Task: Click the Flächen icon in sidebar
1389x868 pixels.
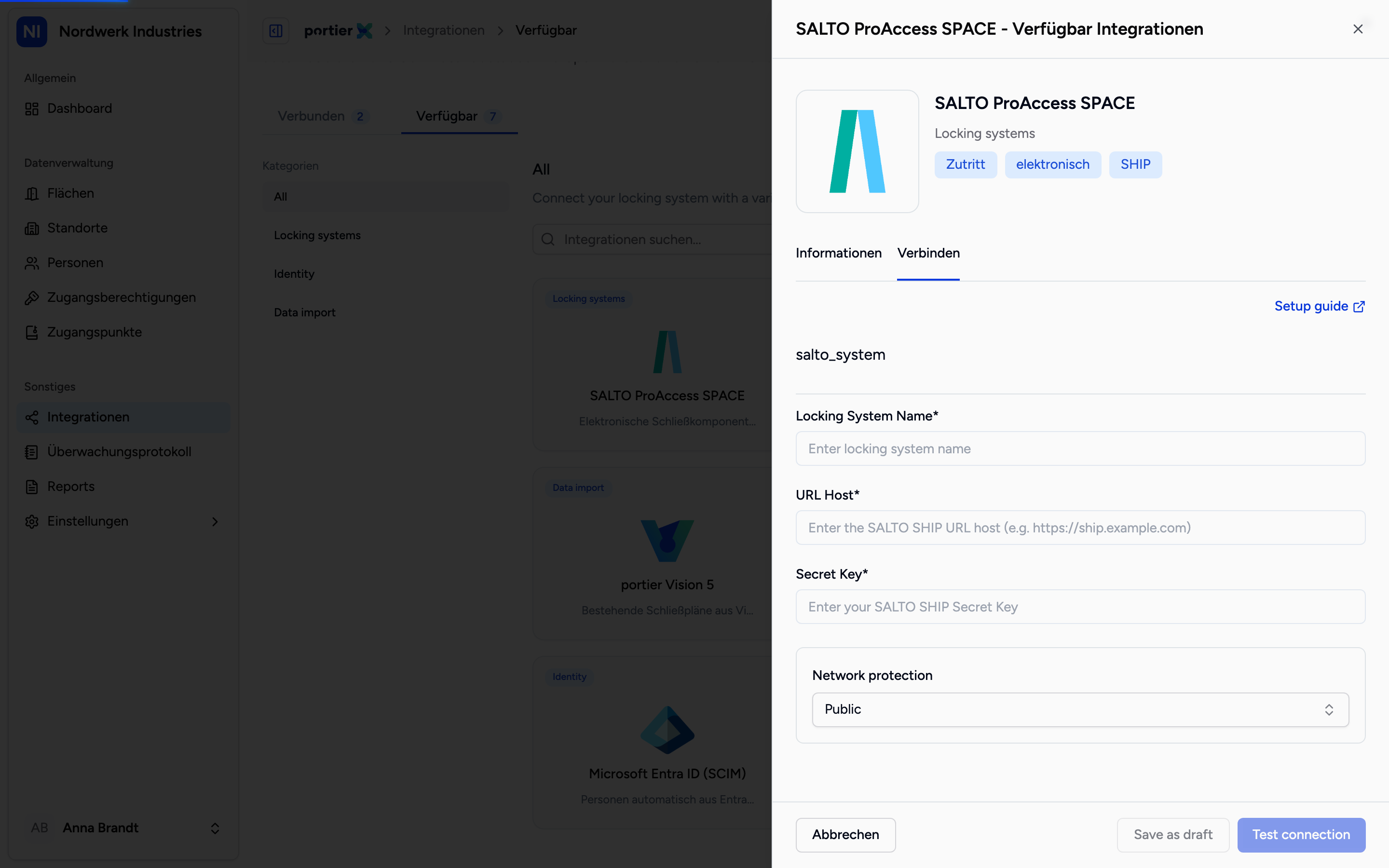Action: 31,193
